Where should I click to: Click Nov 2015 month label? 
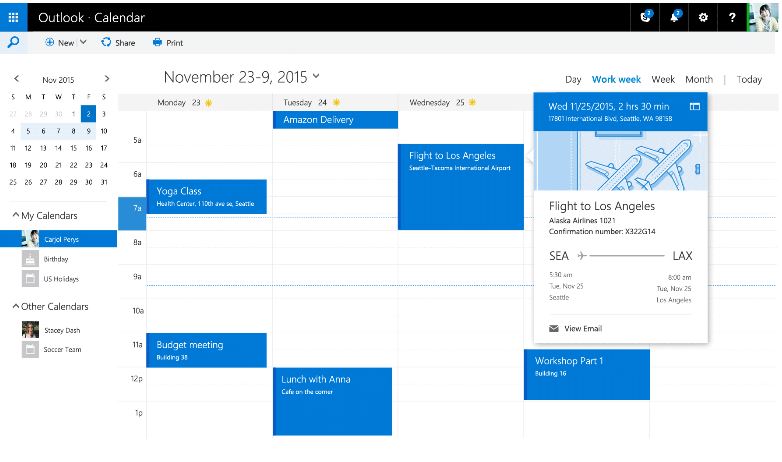tap(58, 80)
